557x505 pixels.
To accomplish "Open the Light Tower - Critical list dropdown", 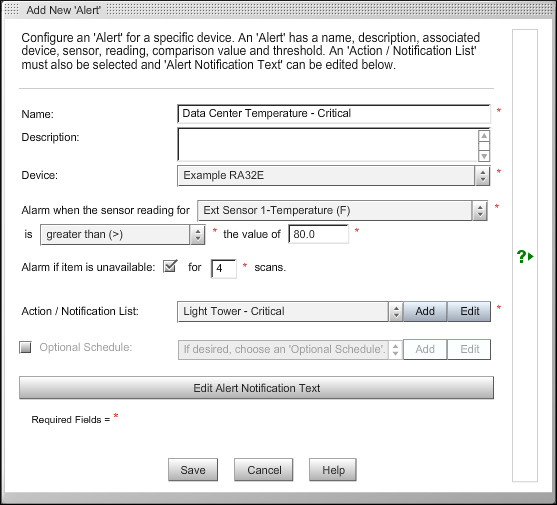I will click(x=290, y=311).
